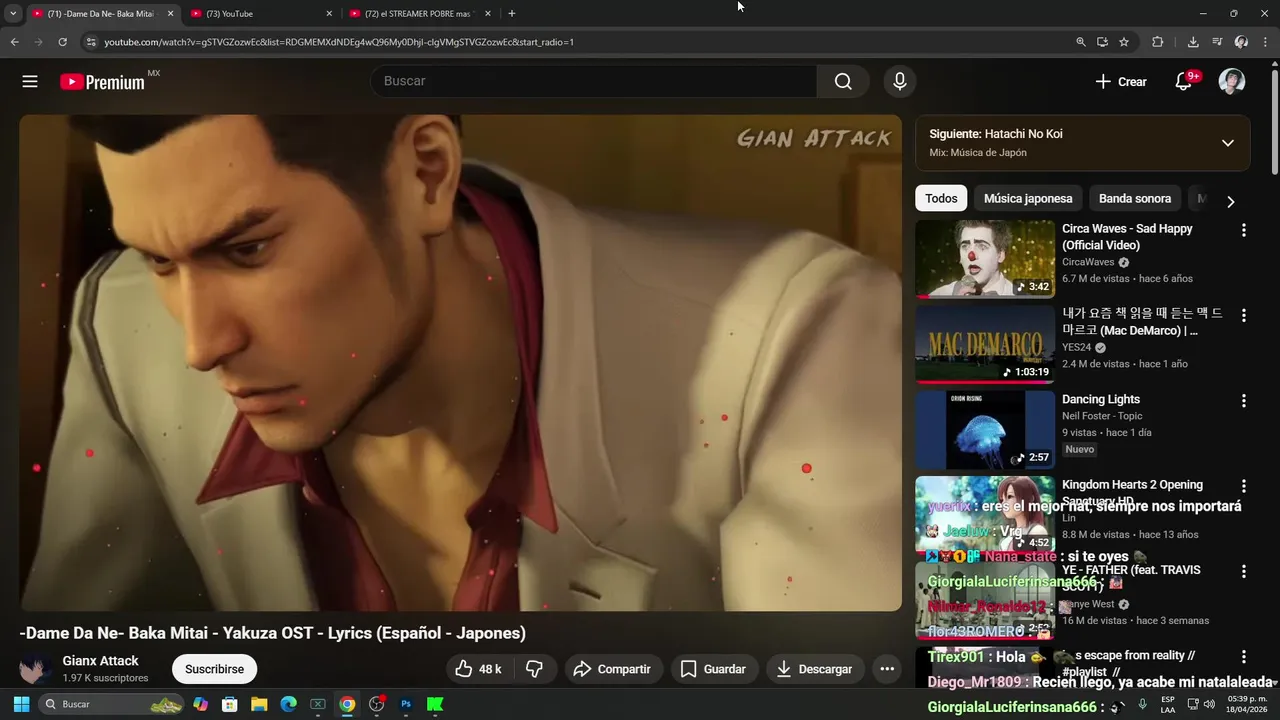
Task: Click the video player frame
Action: (460, 362)
